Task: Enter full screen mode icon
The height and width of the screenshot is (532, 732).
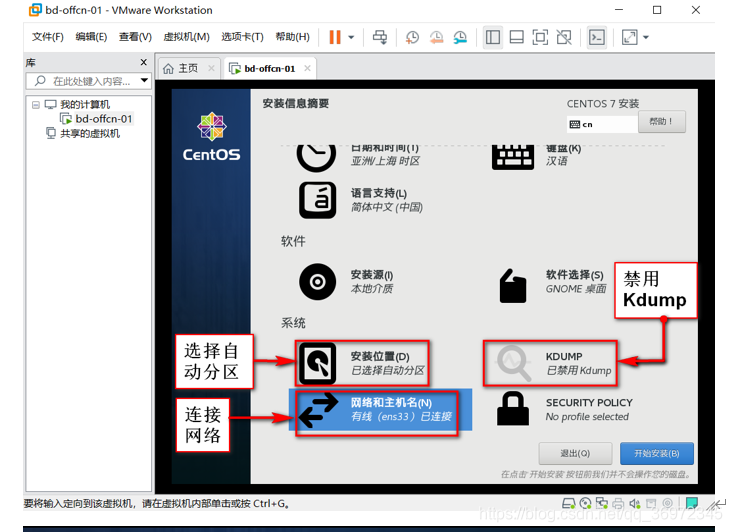Action: (x=540, y=37)
